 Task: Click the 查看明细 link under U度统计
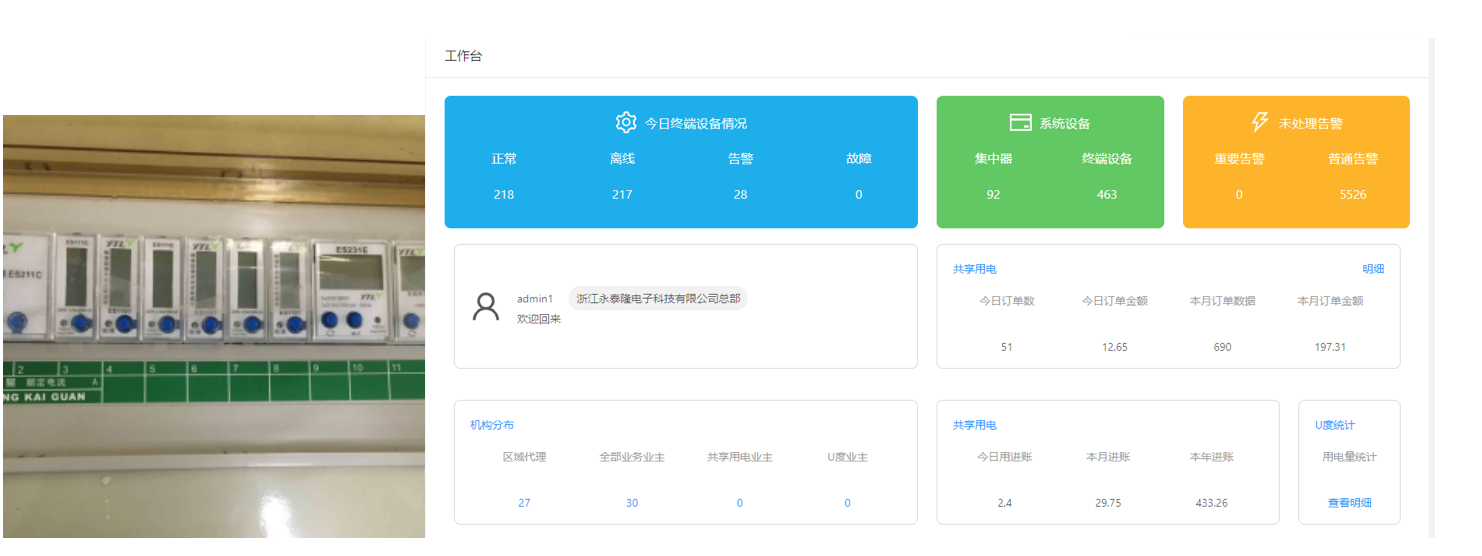click(1349, 503)
